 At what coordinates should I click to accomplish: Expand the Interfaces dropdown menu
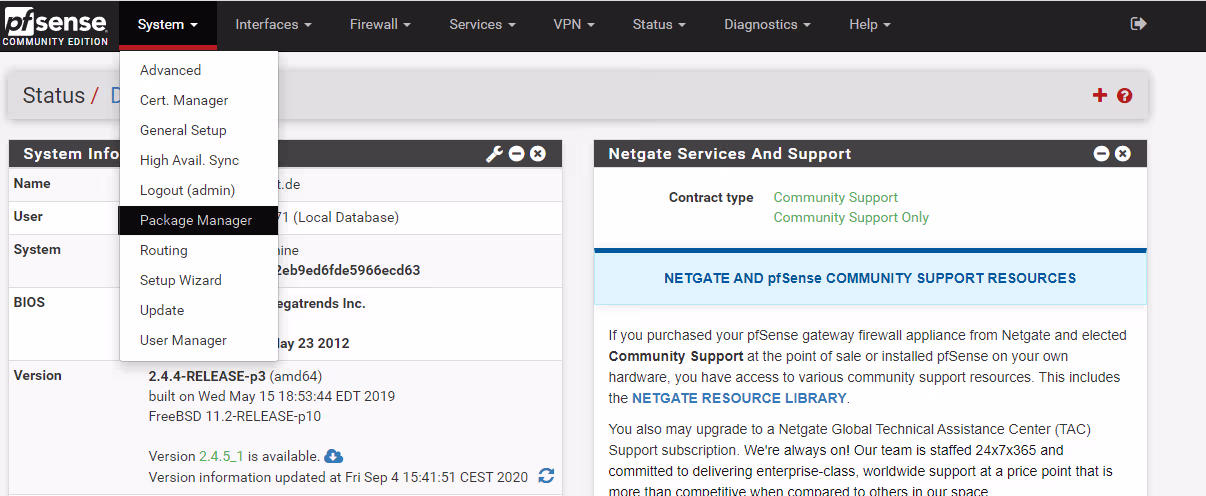(x=273, y=24)
